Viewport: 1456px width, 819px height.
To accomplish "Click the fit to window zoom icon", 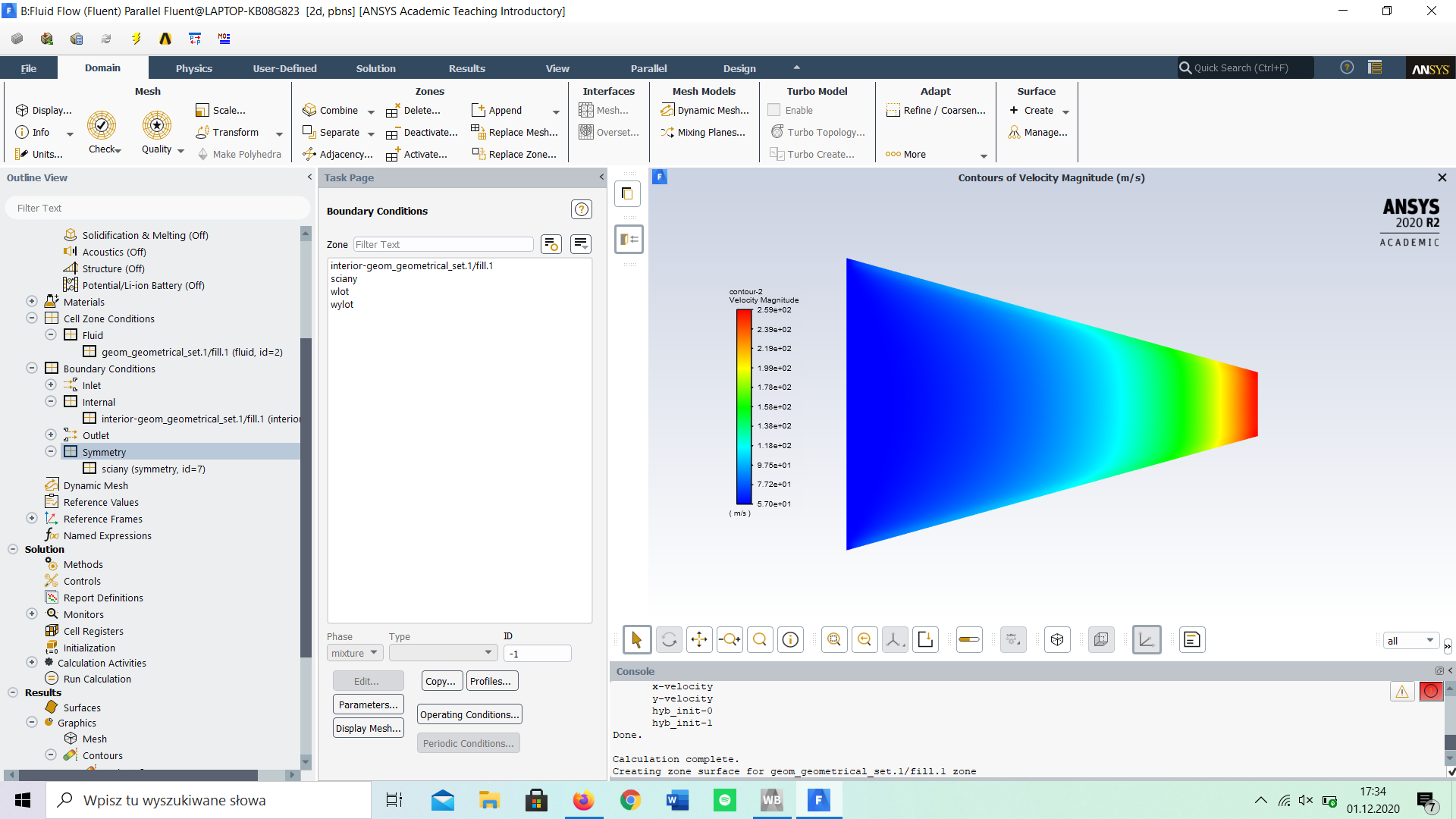I will [834, 640].
